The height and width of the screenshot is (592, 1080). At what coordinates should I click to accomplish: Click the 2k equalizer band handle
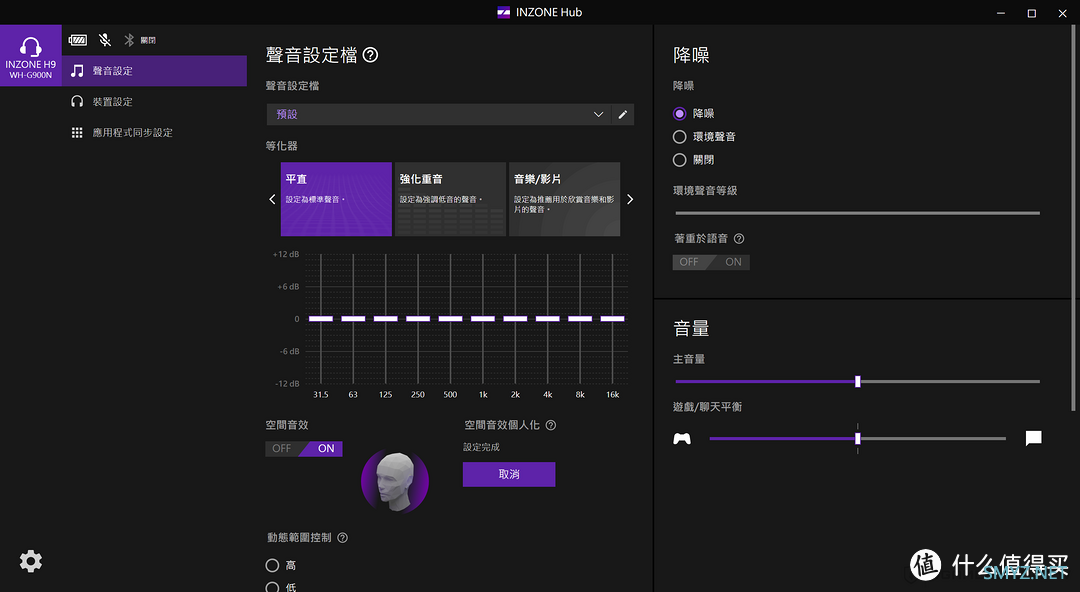click(x=515, y=318)
